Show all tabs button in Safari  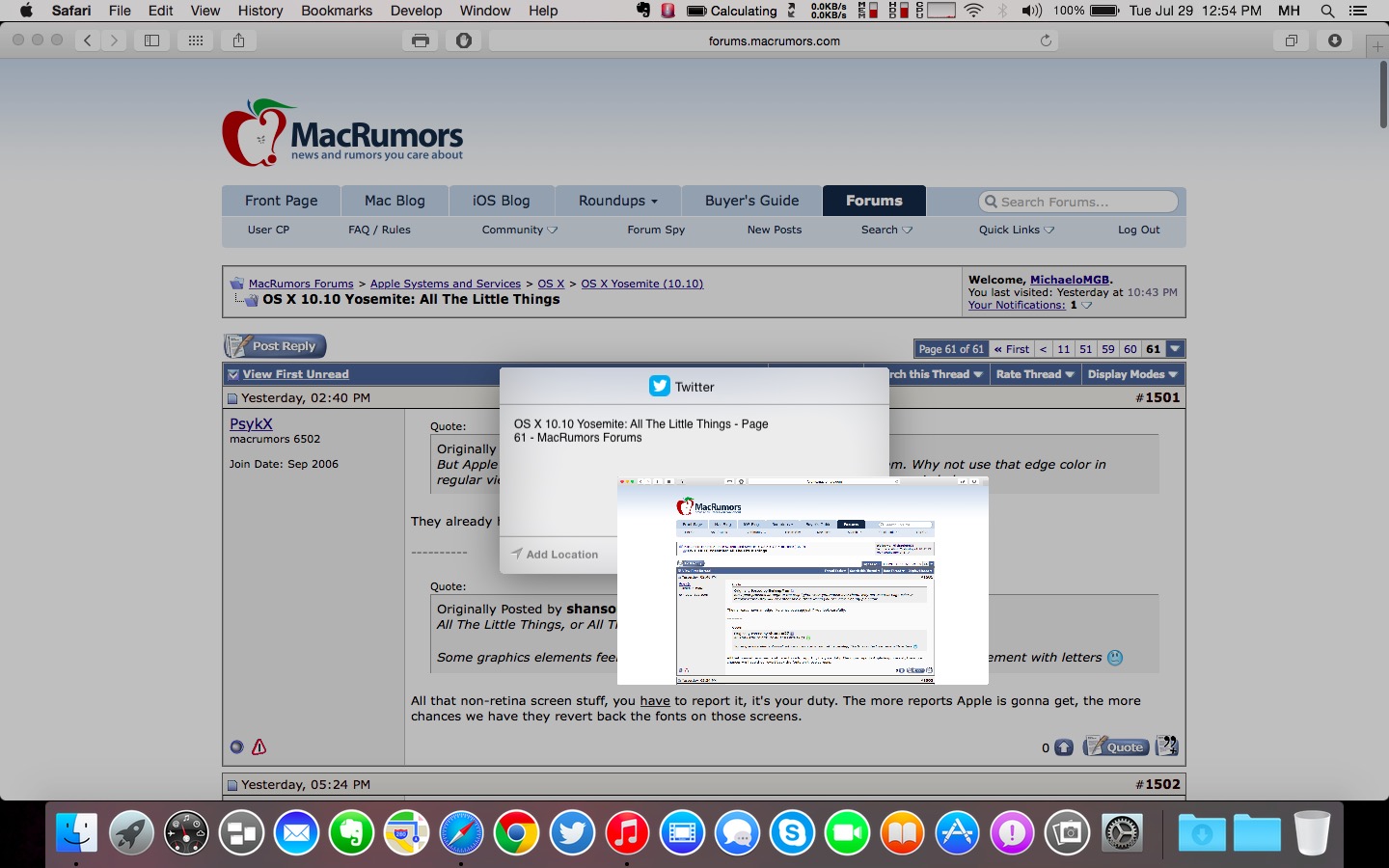click(x=1292, y=41)
